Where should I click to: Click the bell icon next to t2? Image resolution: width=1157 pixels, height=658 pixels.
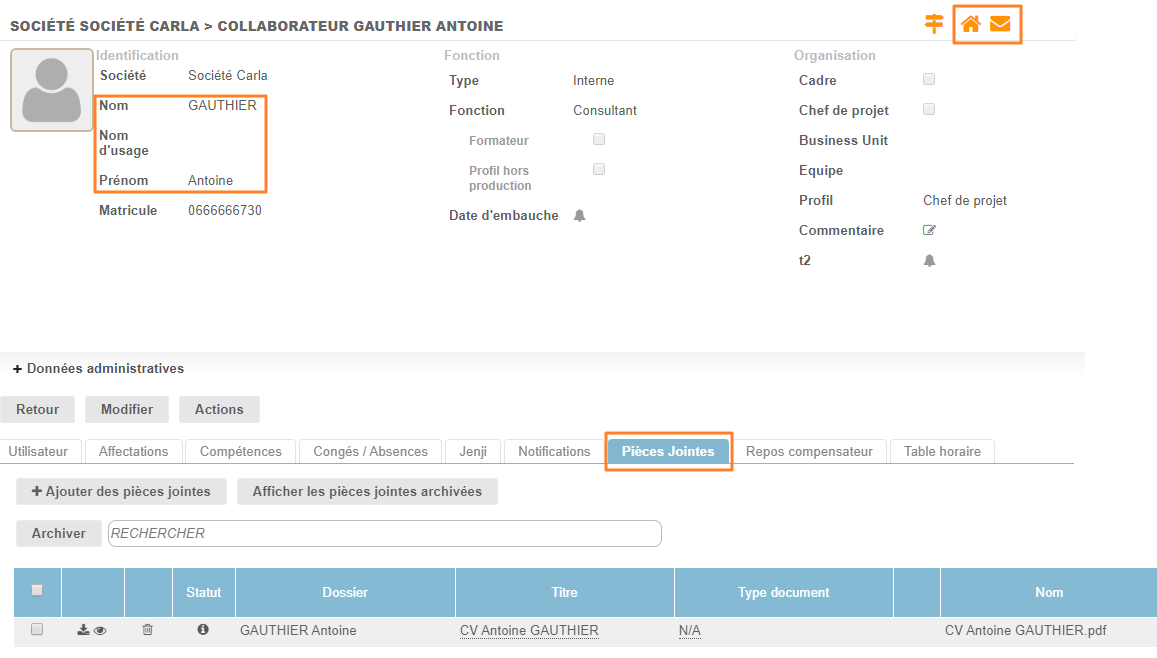coord(929,261)
